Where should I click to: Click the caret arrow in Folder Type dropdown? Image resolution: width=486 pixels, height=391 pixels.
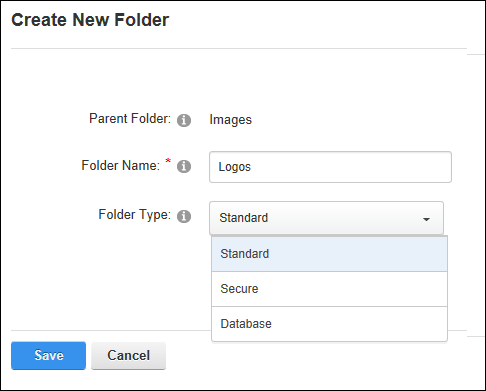point(426,219)
